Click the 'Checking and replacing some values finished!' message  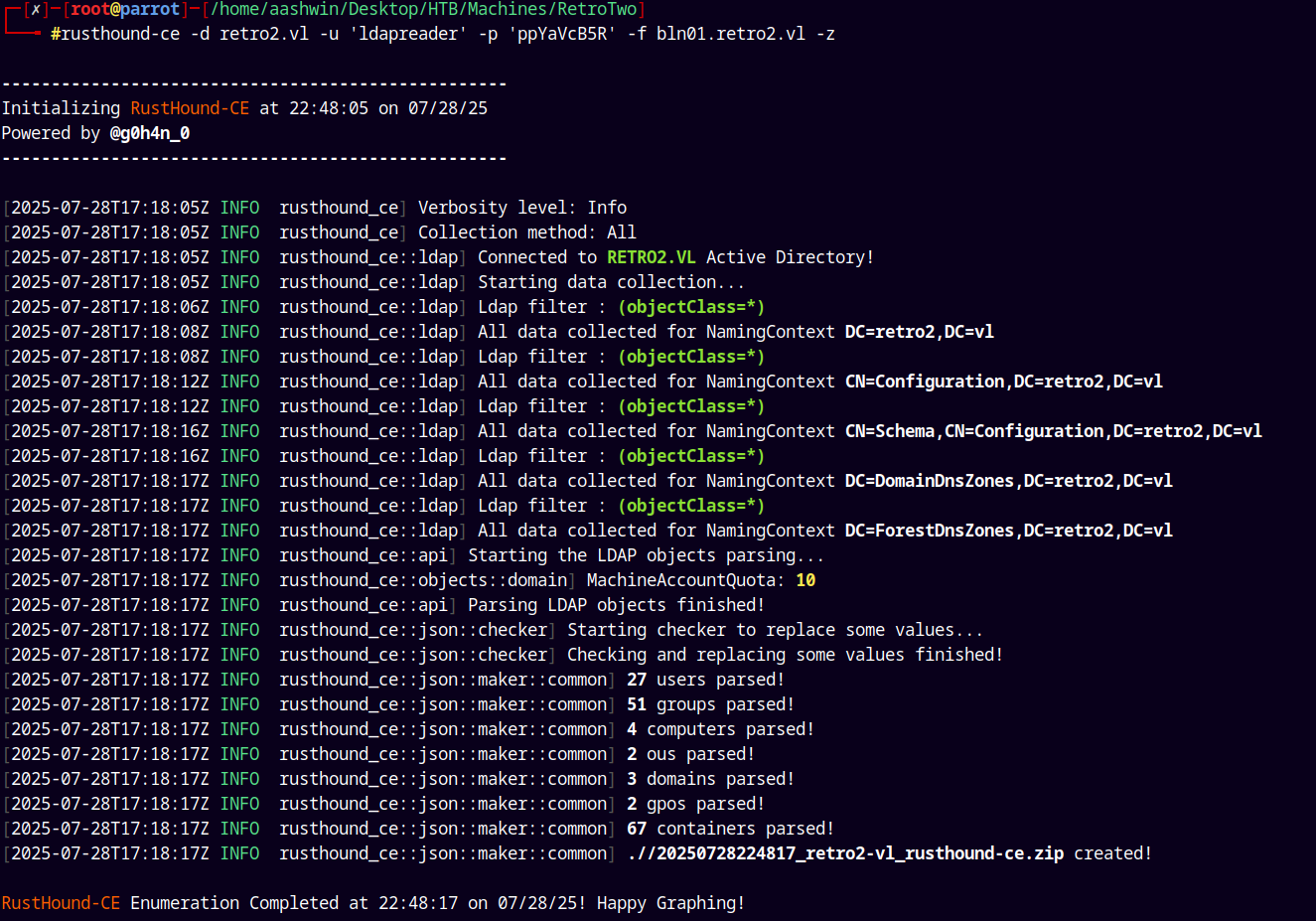[x=786, y=655]
